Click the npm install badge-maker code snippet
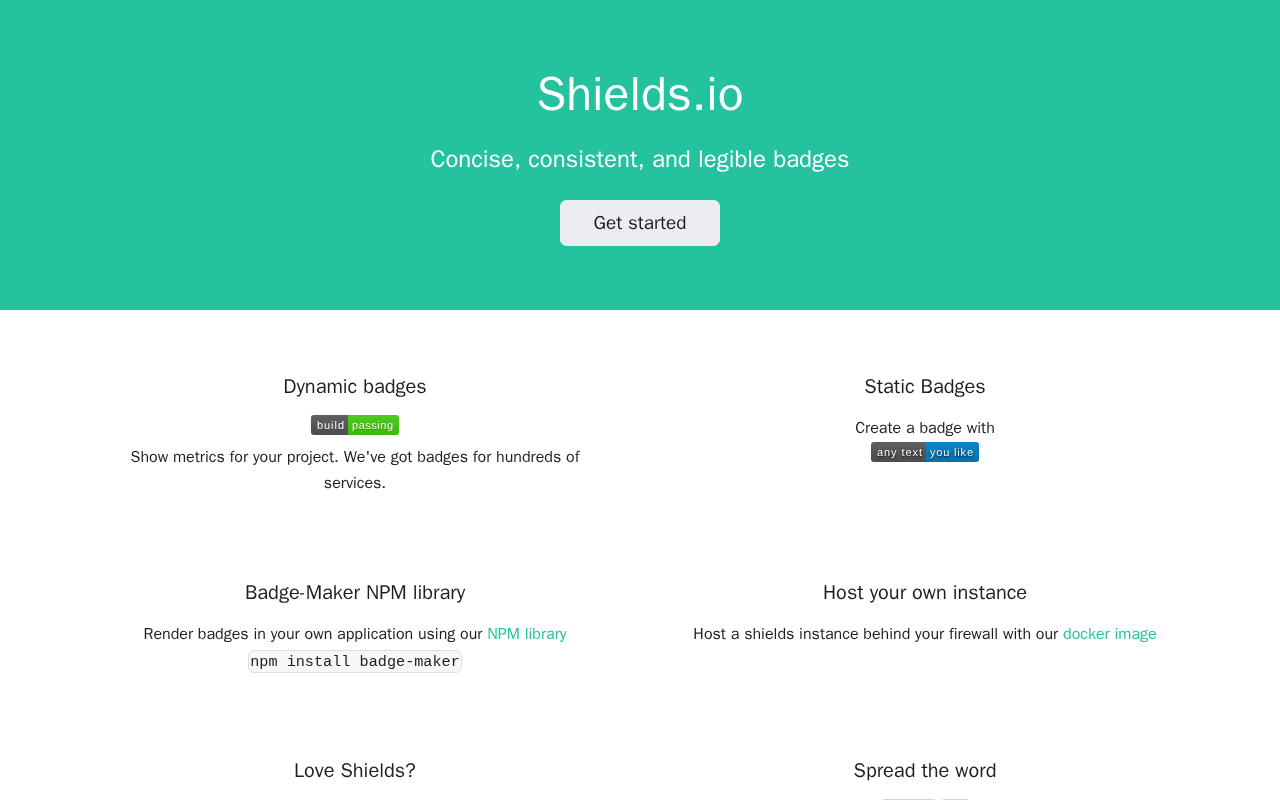 [355, 662]
